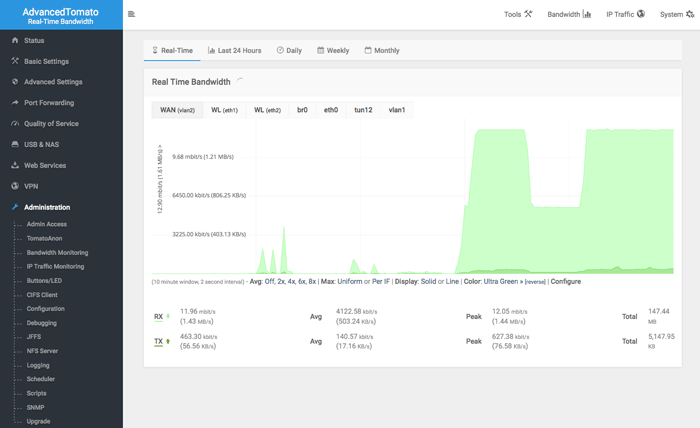This screenshot has height=428, width=700.
Task: Click the reverse color link
Action: coord(535,282)
